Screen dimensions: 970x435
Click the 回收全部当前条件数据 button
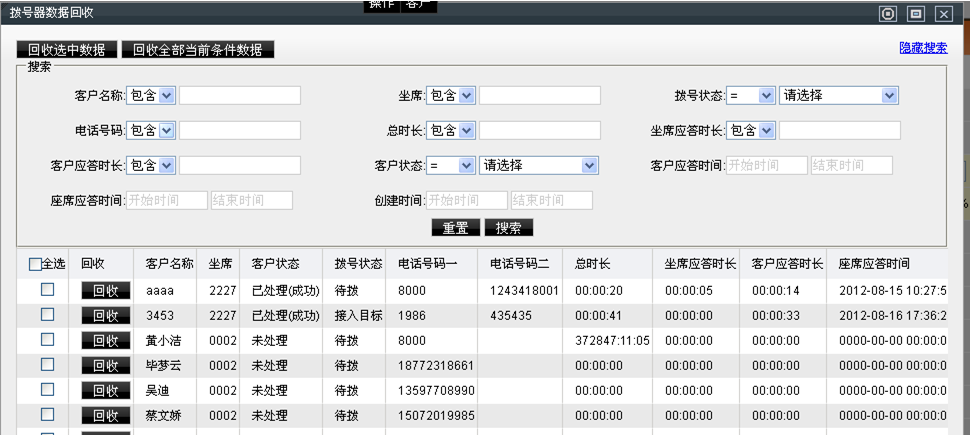click(x=197, y=49)
